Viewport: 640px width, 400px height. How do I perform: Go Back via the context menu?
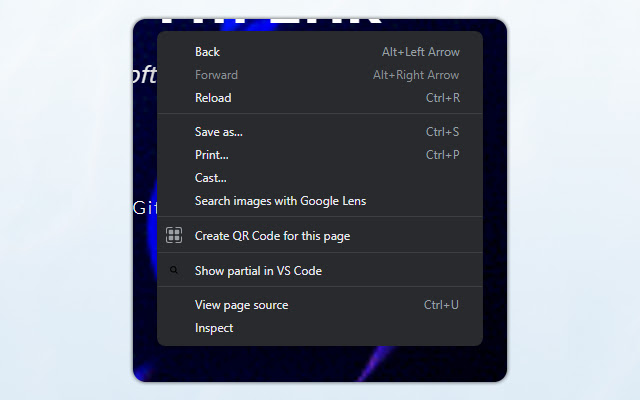coord(208,52)
